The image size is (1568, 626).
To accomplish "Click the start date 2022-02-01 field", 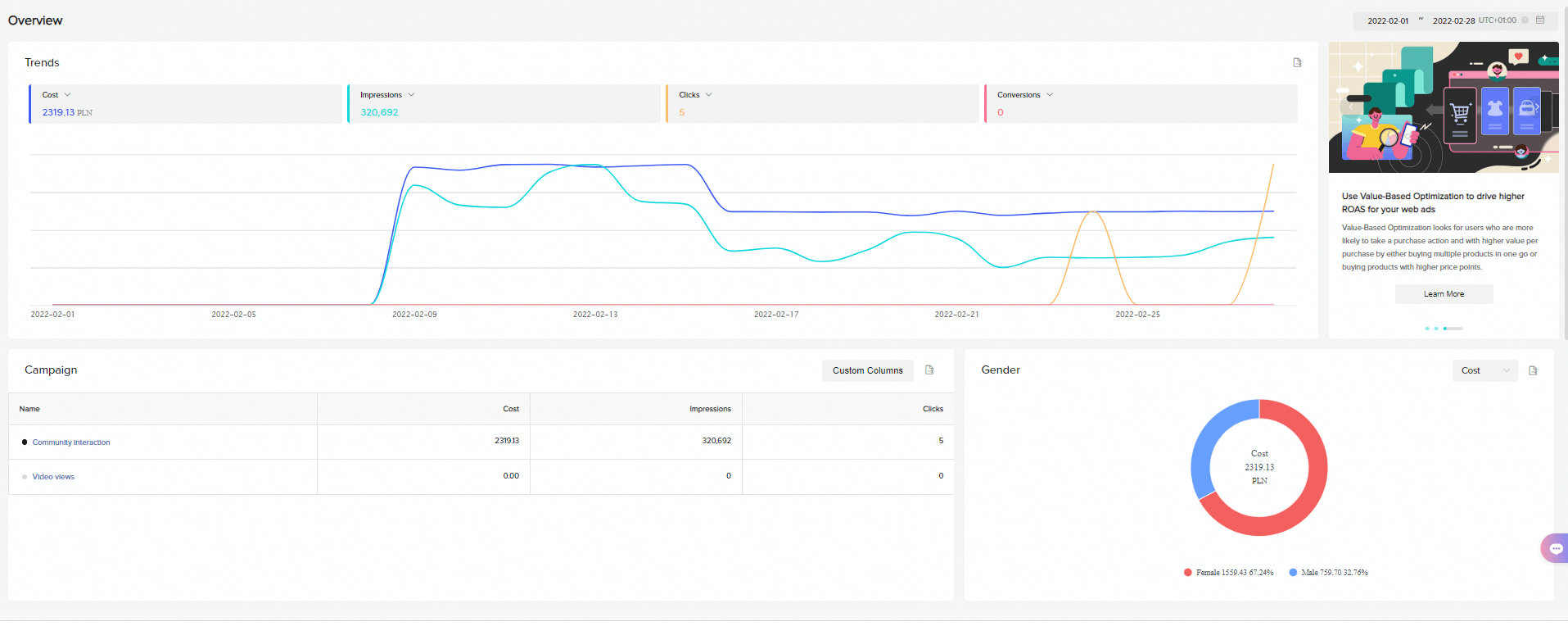I will 1388,20.
